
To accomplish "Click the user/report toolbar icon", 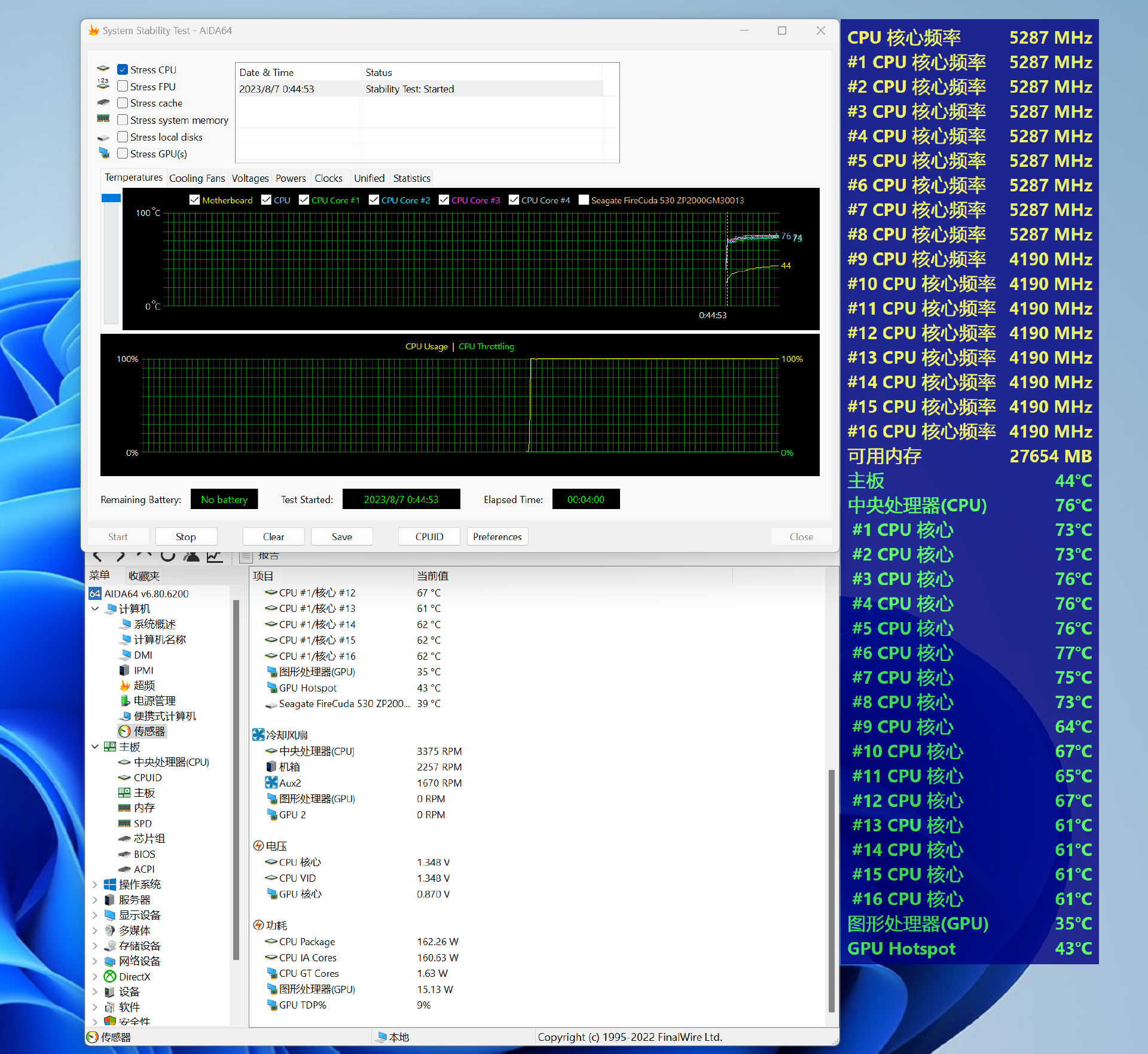I will [x=191, y=557].
